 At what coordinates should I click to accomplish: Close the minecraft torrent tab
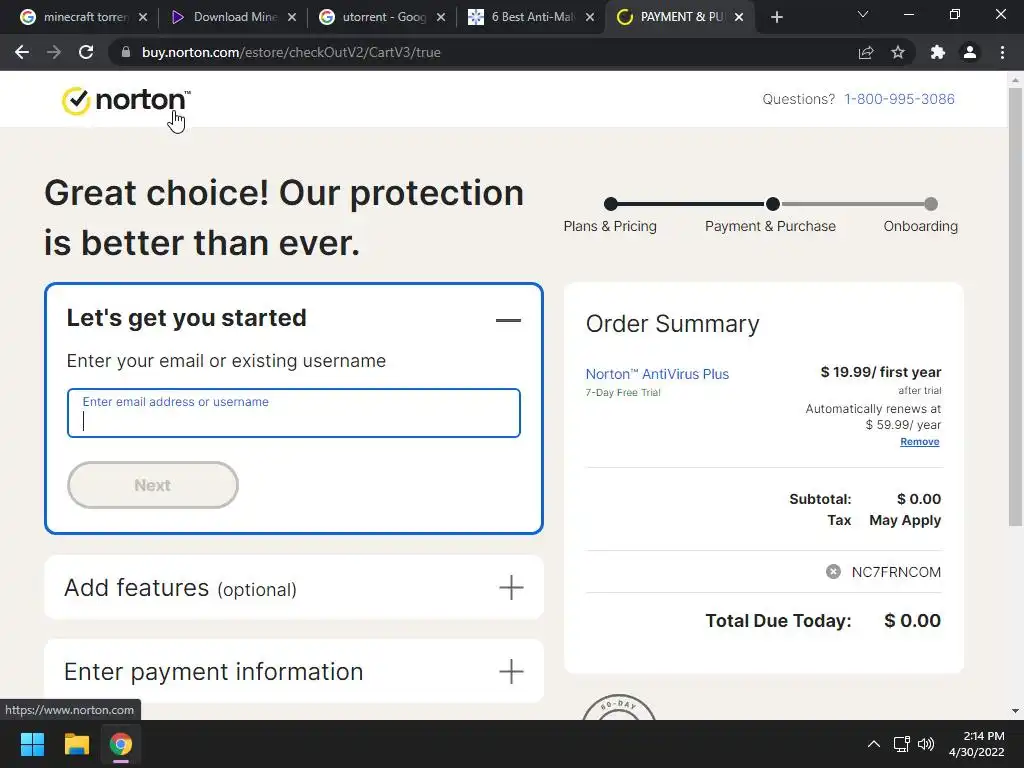pyautogui.click(x=143, y=17)
